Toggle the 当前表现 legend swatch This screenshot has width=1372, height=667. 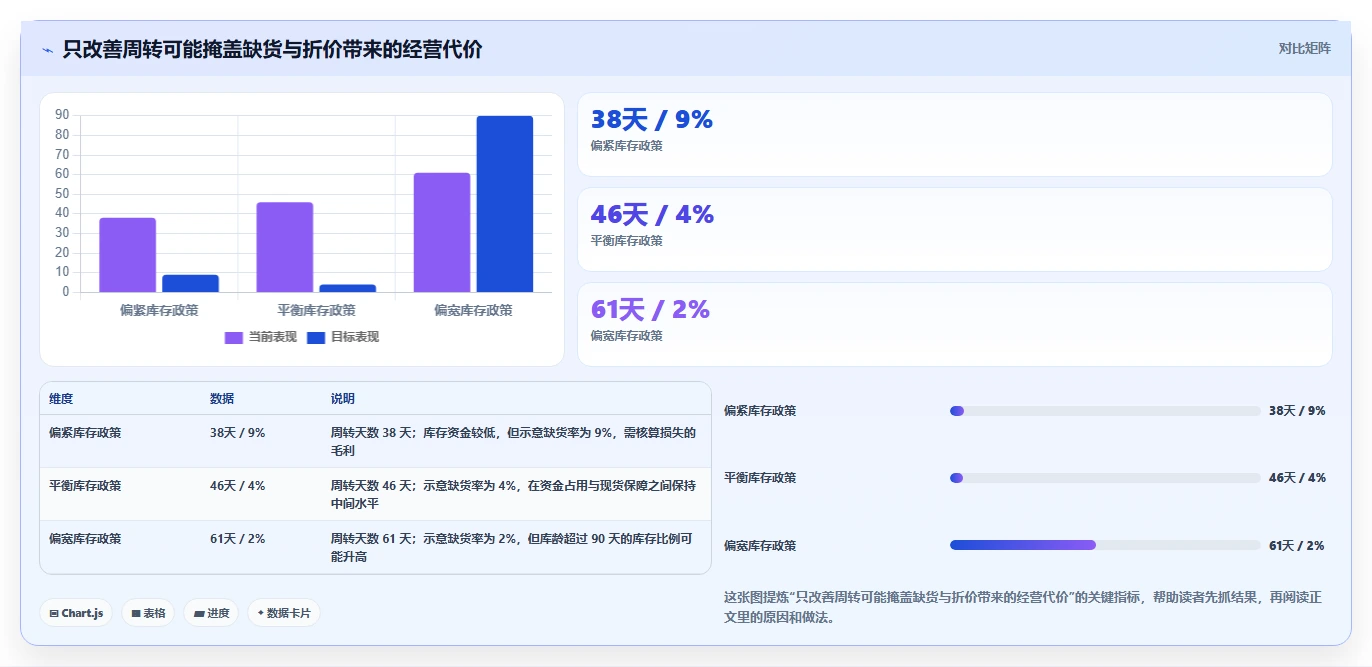point(234,337)
